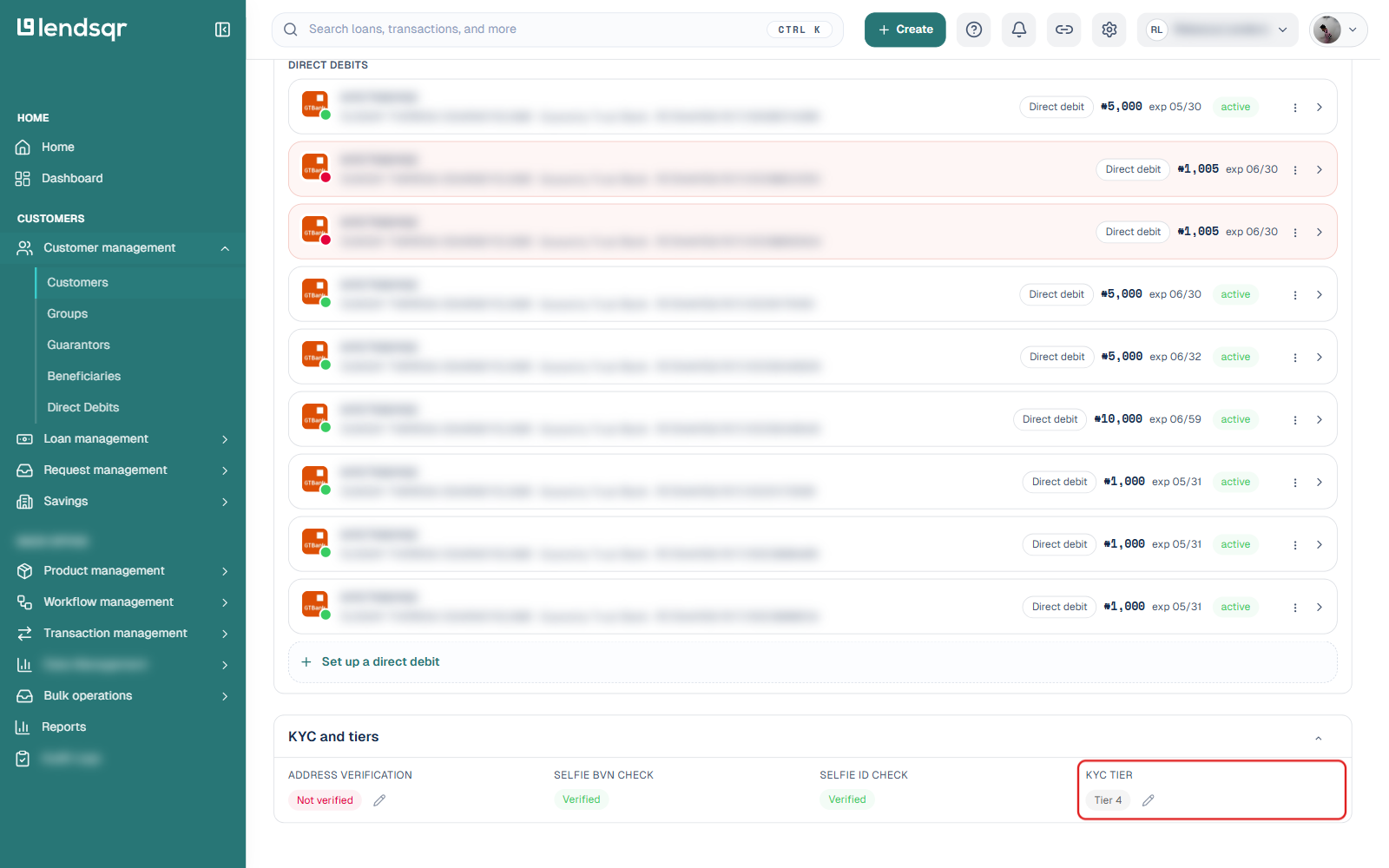The width and height of the screenshot is (1389, 868).
Task: Open the Guarantors submenu item
Action: [79, 345]
